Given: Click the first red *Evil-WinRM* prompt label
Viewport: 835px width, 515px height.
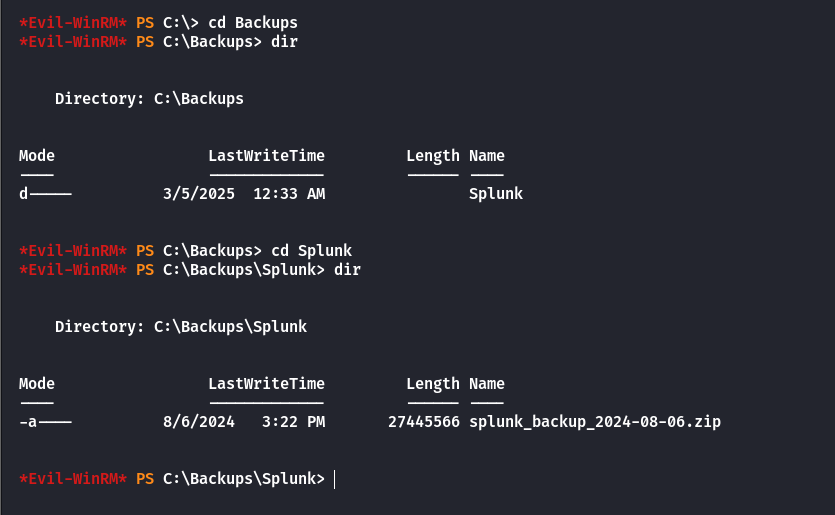Looking at the screenshot, I should pos(73,23).
